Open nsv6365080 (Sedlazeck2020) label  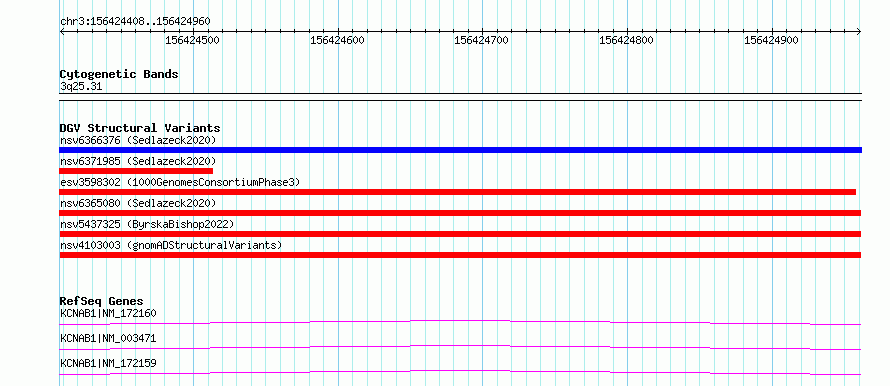138,203
